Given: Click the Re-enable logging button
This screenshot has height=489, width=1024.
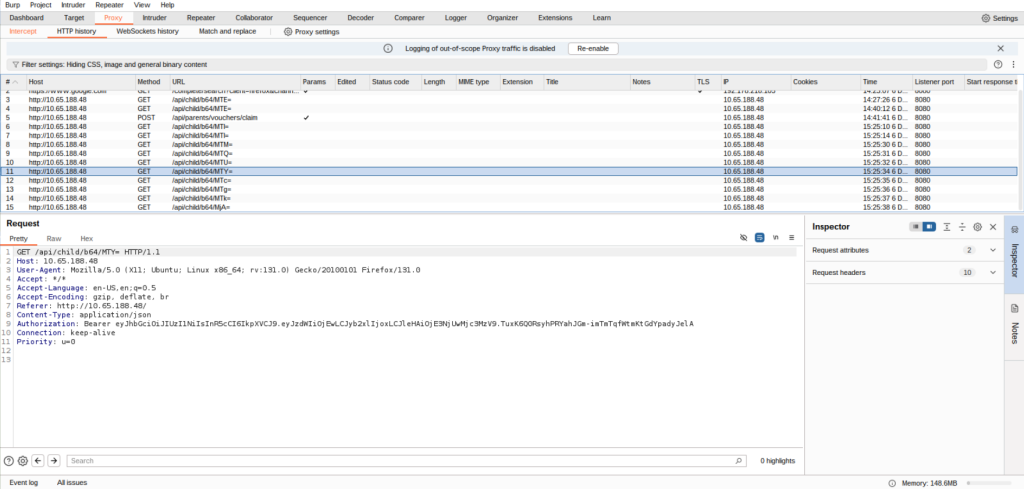Looking at the screenshot, I should [x=594, y=48].
